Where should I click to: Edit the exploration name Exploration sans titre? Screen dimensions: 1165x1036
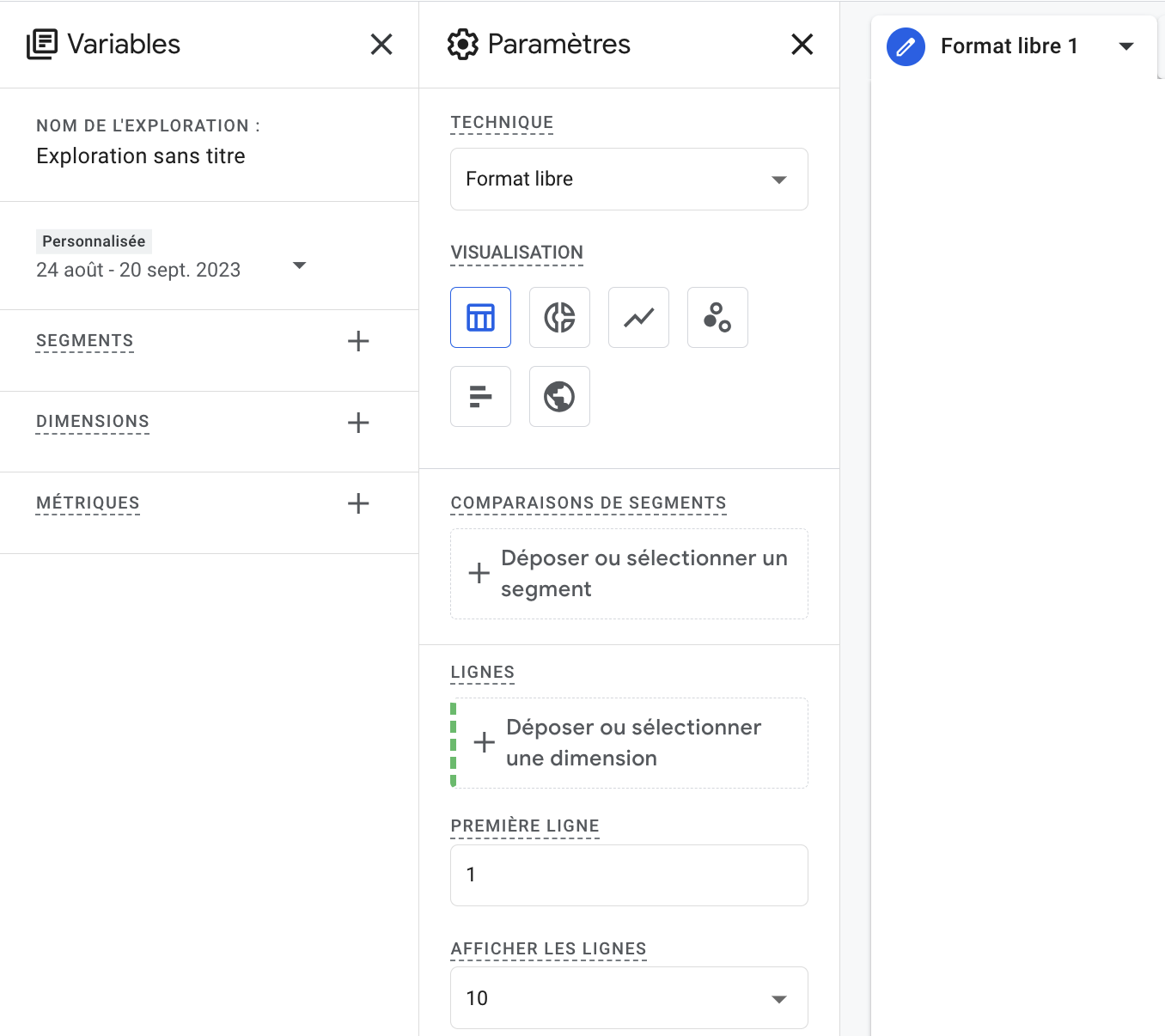coord(141,156)
